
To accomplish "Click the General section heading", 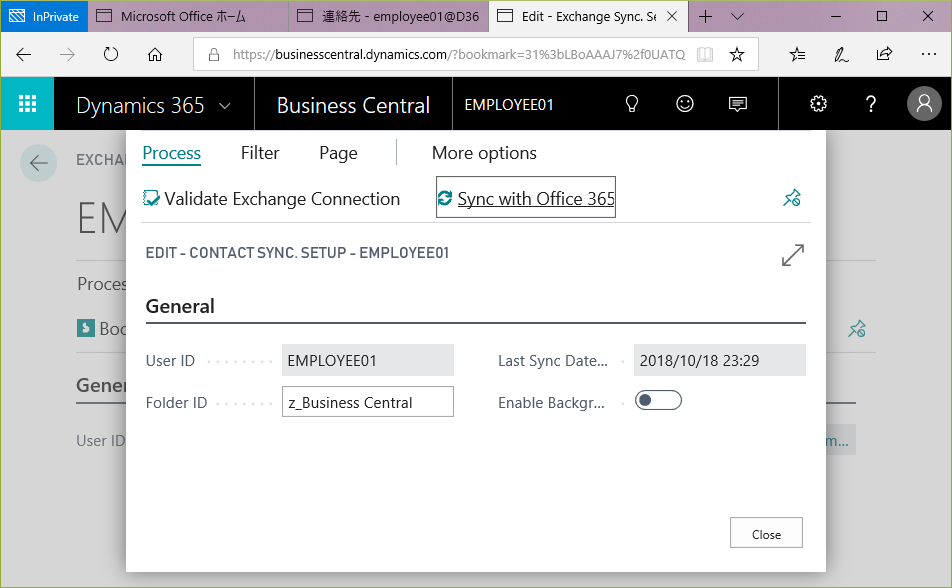I will [180, 306].
